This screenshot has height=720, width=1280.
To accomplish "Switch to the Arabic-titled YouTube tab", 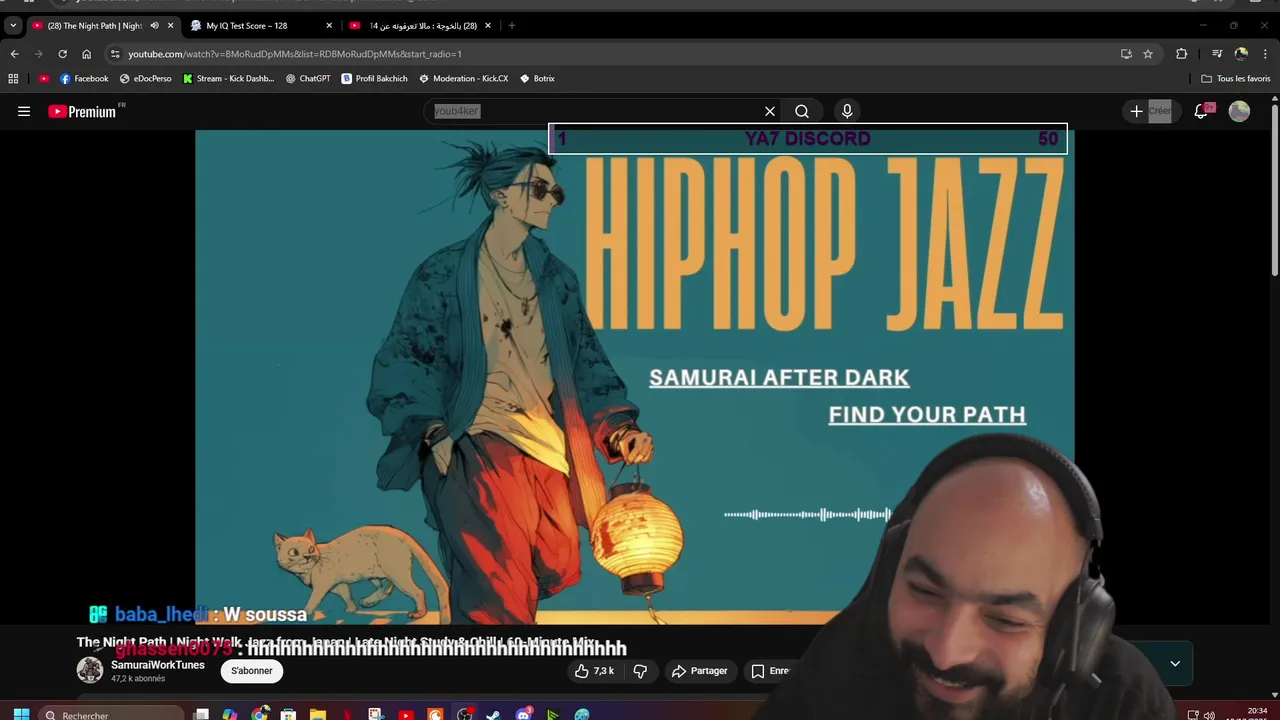I will coord(420,25).
